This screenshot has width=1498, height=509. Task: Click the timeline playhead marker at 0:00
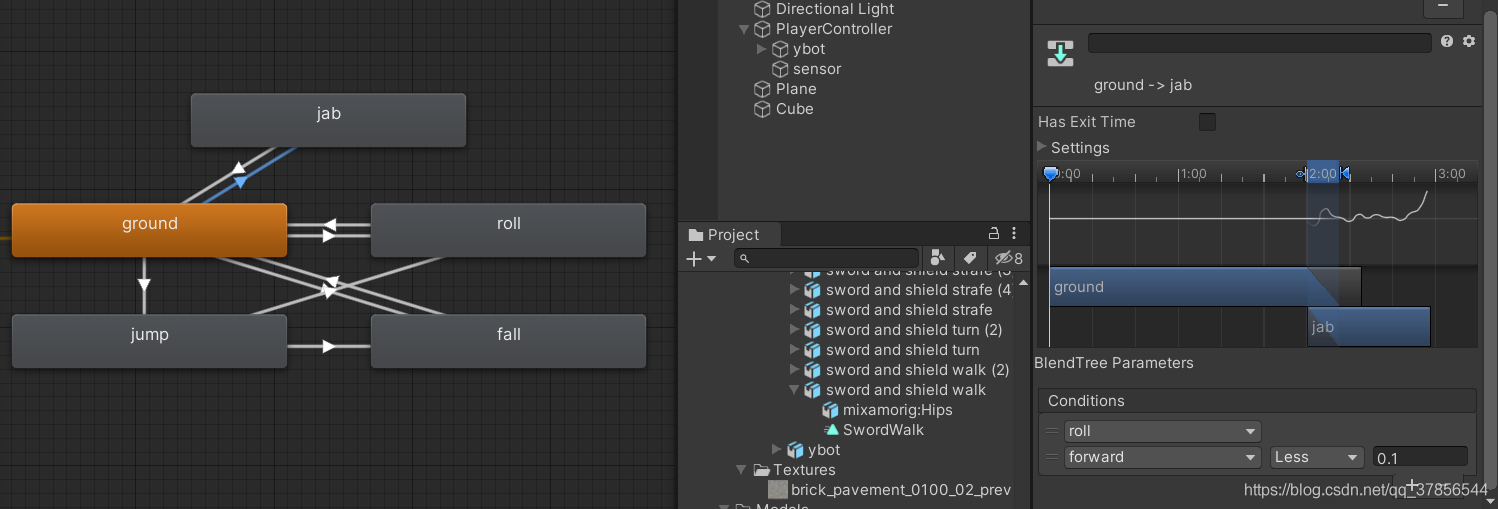tap(1050, 174)
